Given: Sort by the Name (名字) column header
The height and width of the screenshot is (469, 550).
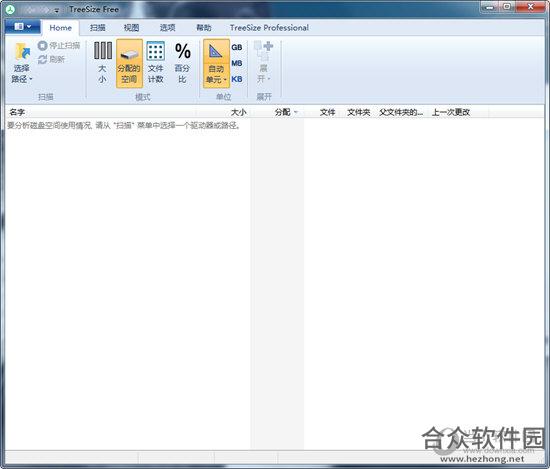Looking at the screenshot, I should (101, 112).
